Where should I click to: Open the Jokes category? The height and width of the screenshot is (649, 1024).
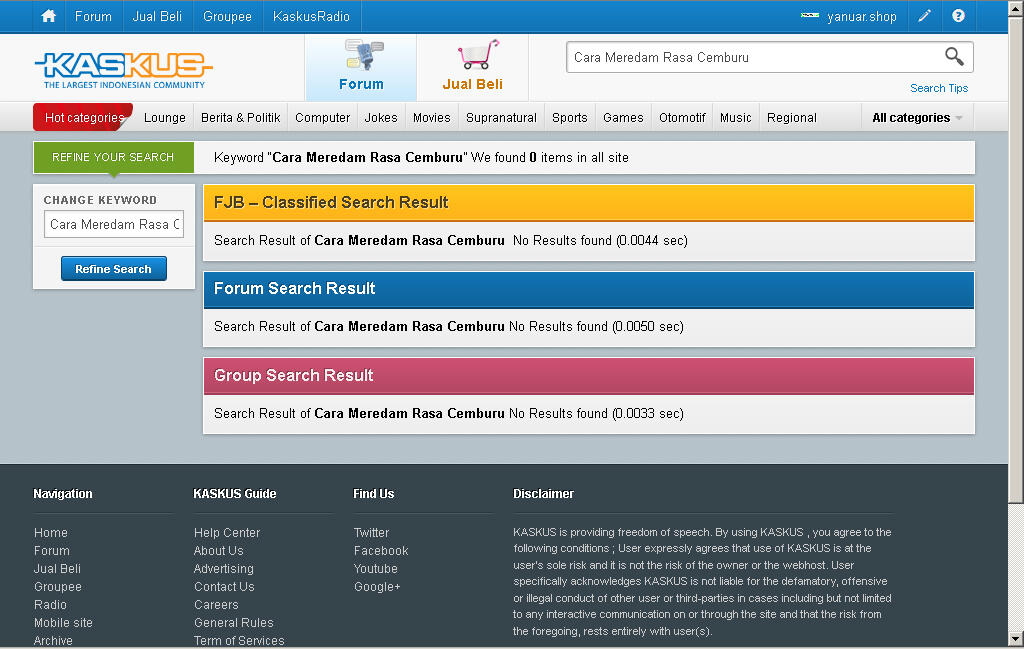click(x=381, y=118)
